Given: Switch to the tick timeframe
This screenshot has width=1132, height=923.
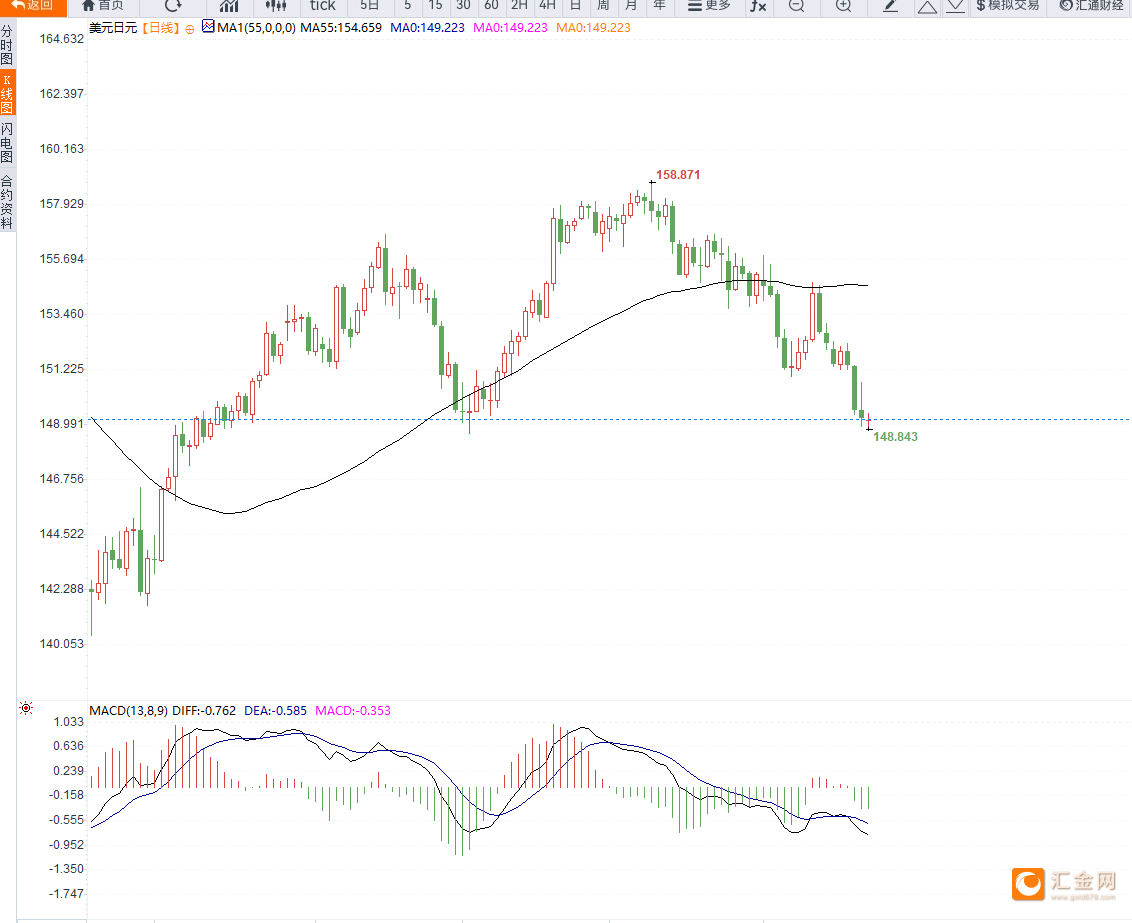Looking at the screenshot, I should pyautogui.click(x=323, y=6).
